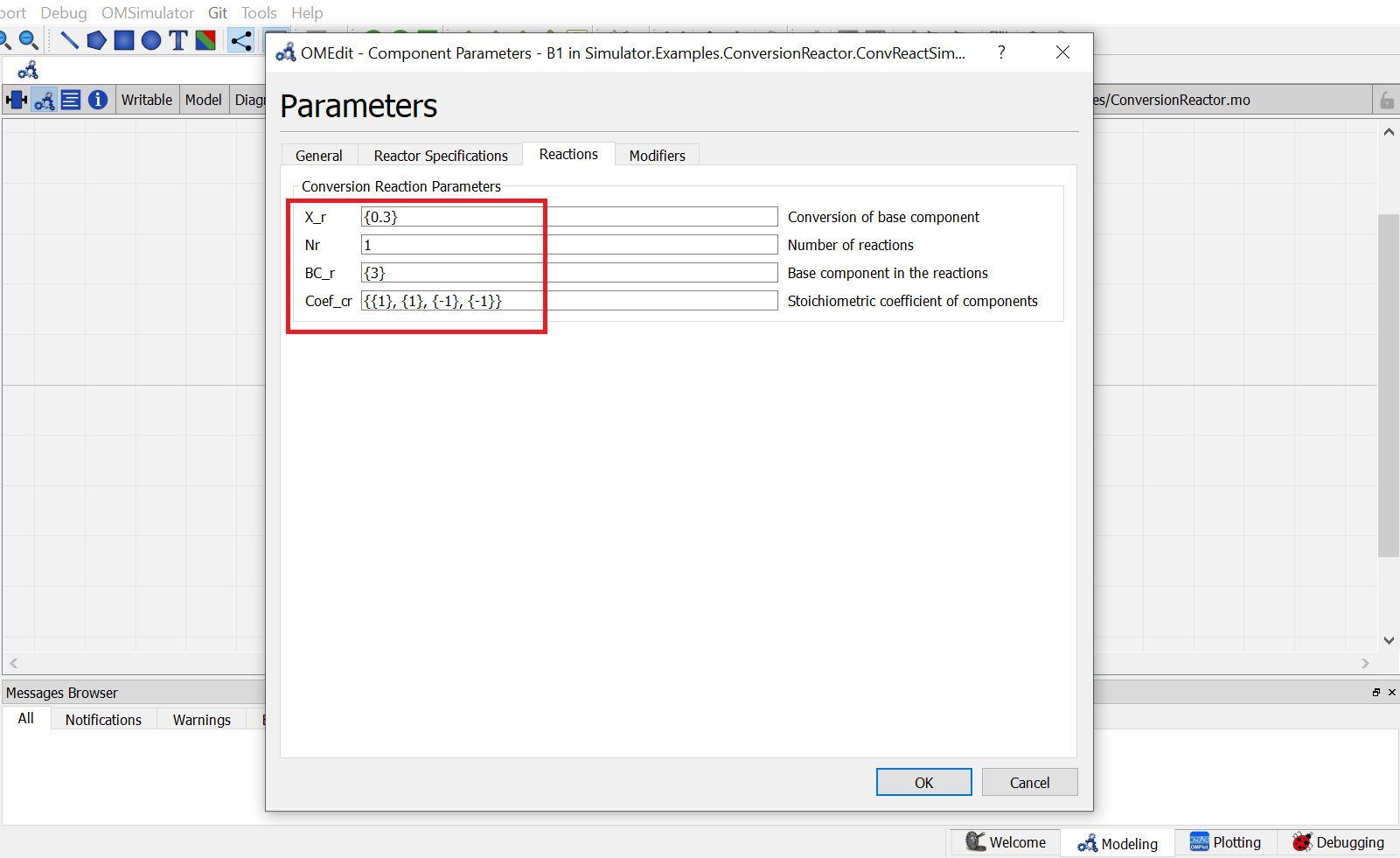The width and height of the screenshot is (1400, 858).
Task: Open Documentation View info icon
Action: click(98, 100)
